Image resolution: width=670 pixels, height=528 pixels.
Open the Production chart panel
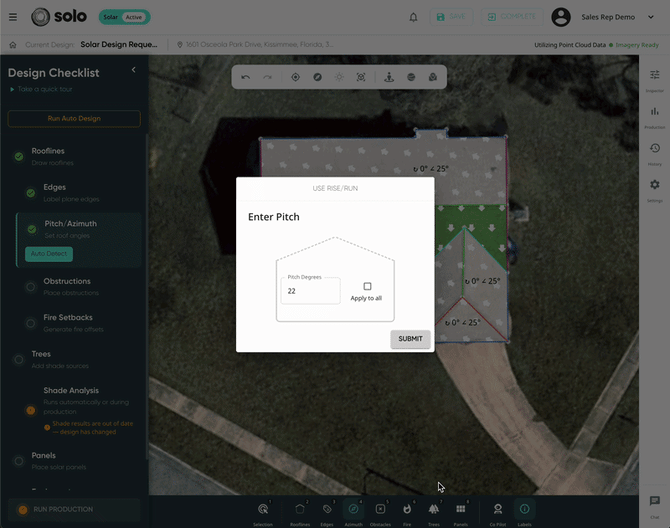[x=655, y=117]
